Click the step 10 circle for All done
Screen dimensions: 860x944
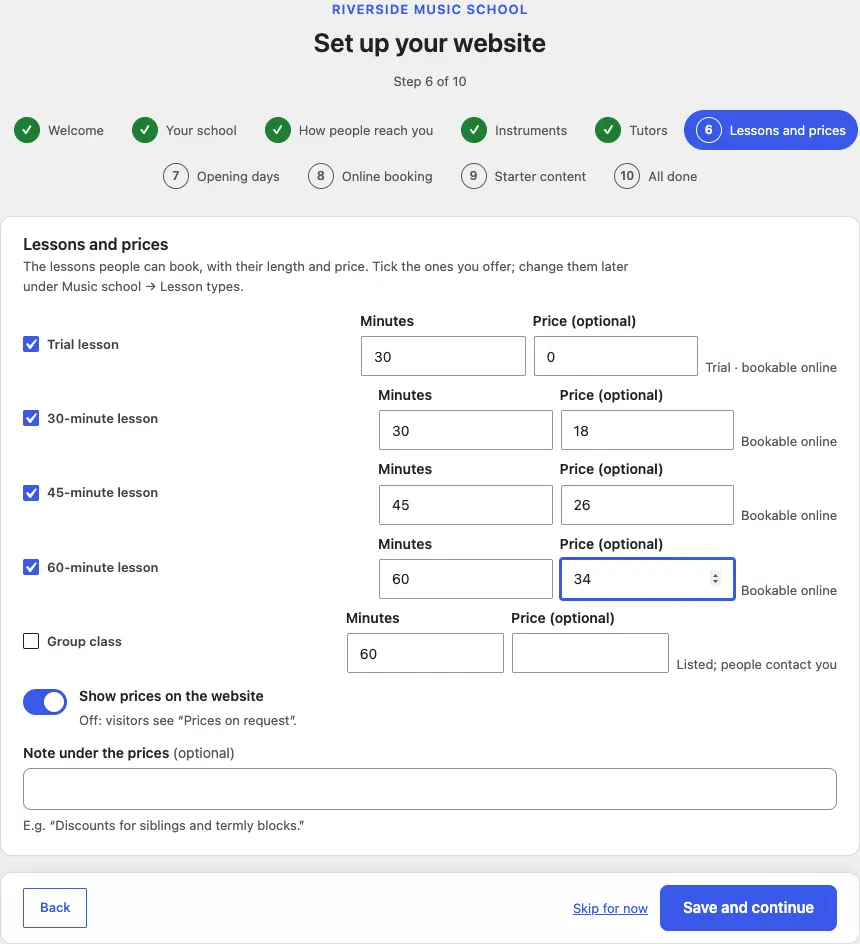[x=626, y=176]
